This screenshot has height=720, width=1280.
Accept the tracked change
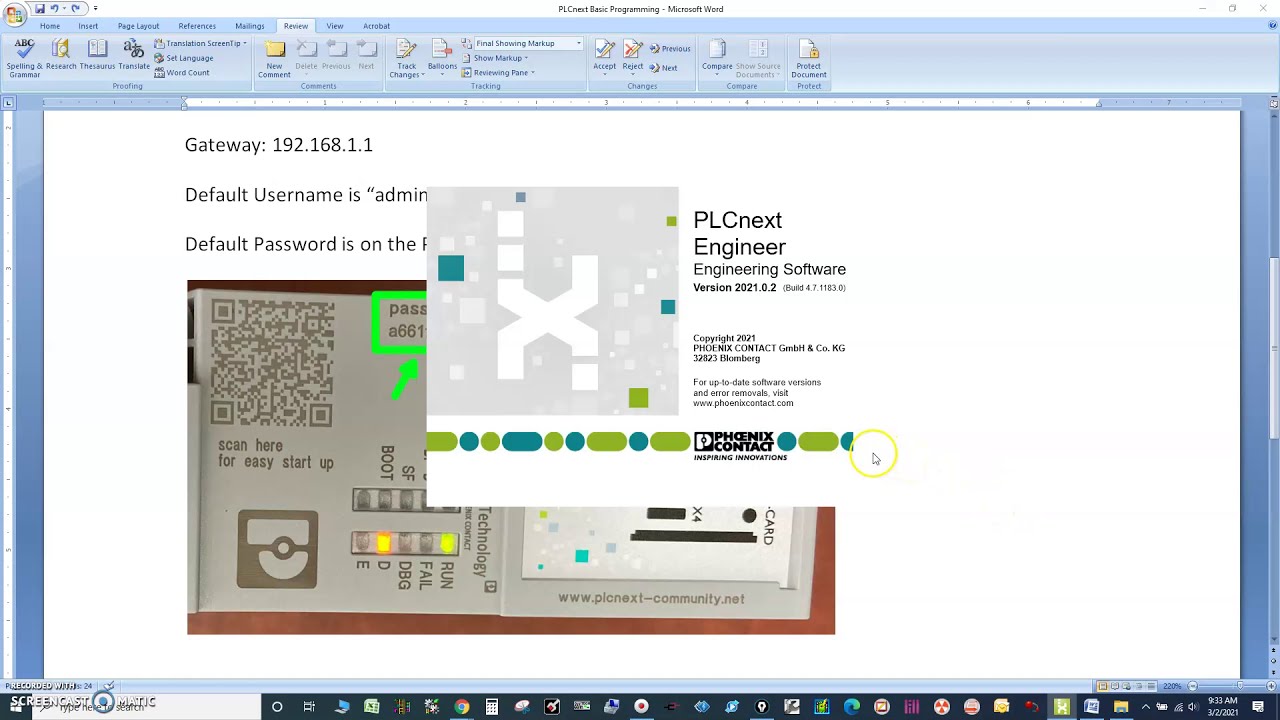(x=604, y=59)
